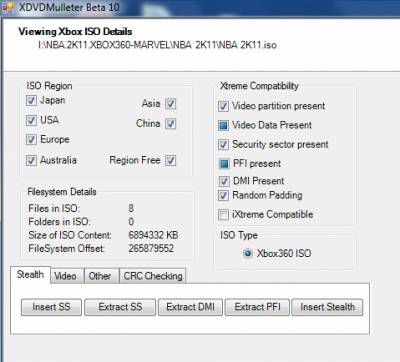This screenshot has width=400, height=362.
Task: Click the Extract DMI button
Action: coord(190,307)
